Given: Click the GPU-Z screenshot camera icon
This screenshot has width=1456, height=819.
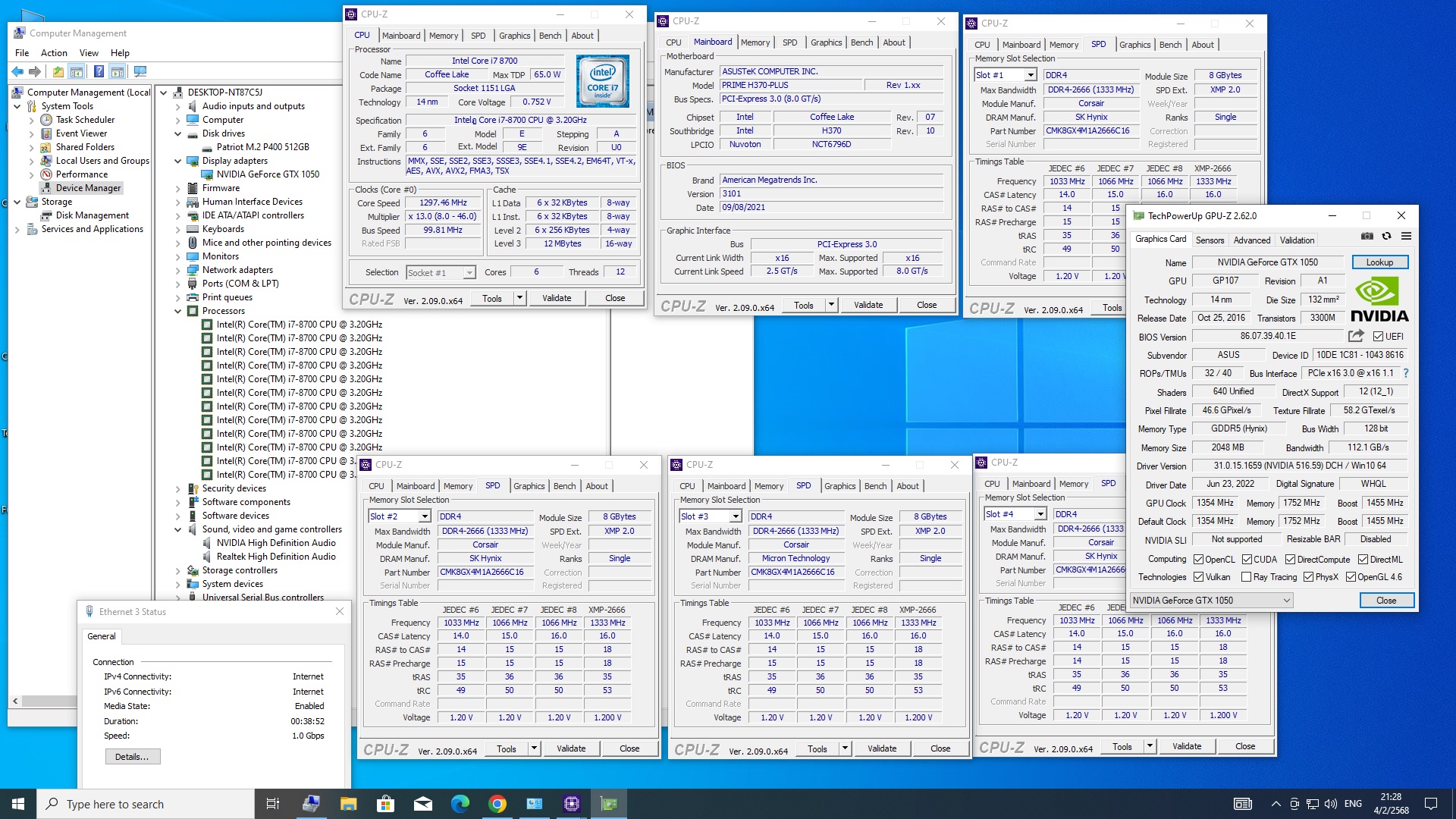Looking at the screenshot, I should [1367, 237].
